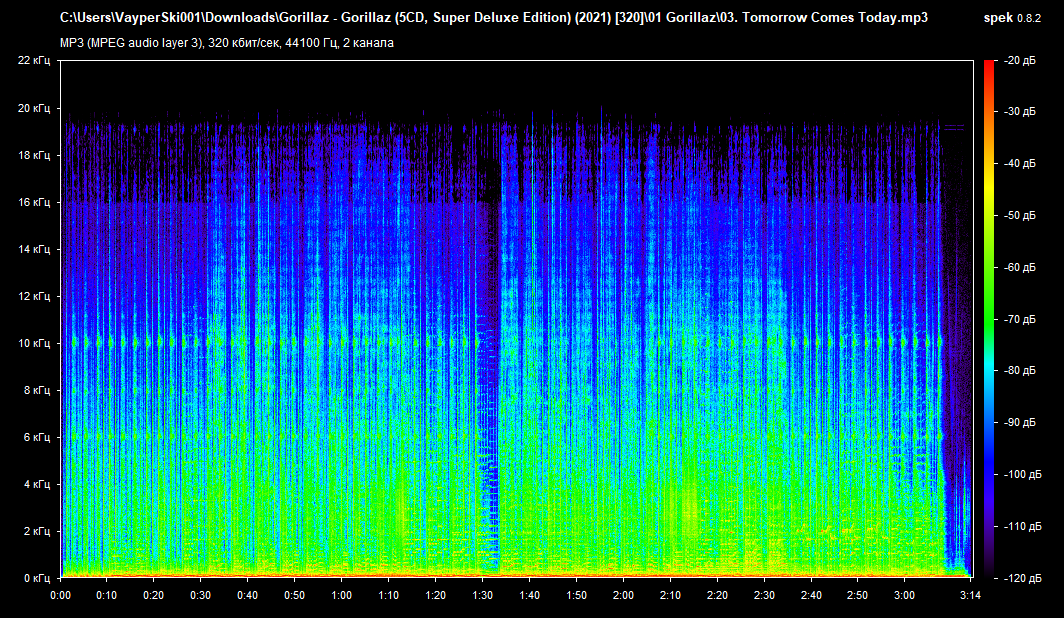Click the spek 0.8.2 version label
Viewport: 1064px width, 618px height.
pyautogui.click(x=1010, y=18)
